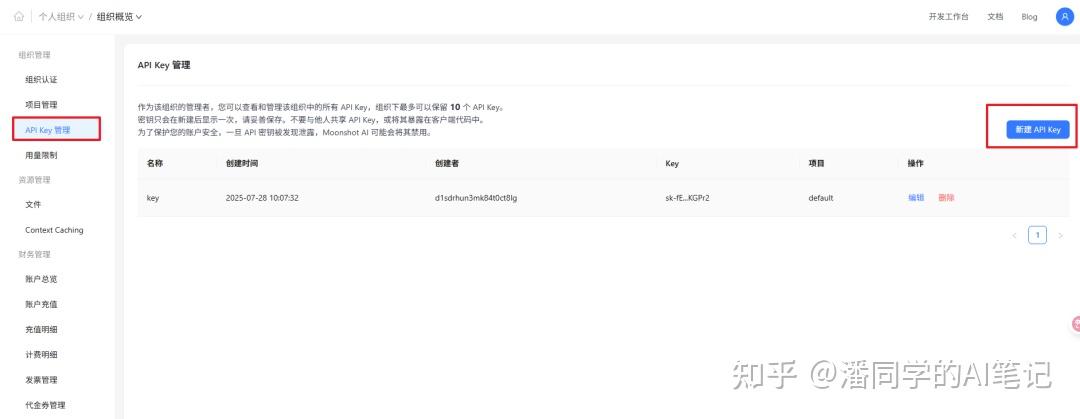The height and width of the screenshot is (419, 1080).
Task: Open 发票管理 in sidebar
Action: pyautogui.click(x=41, y=380)
